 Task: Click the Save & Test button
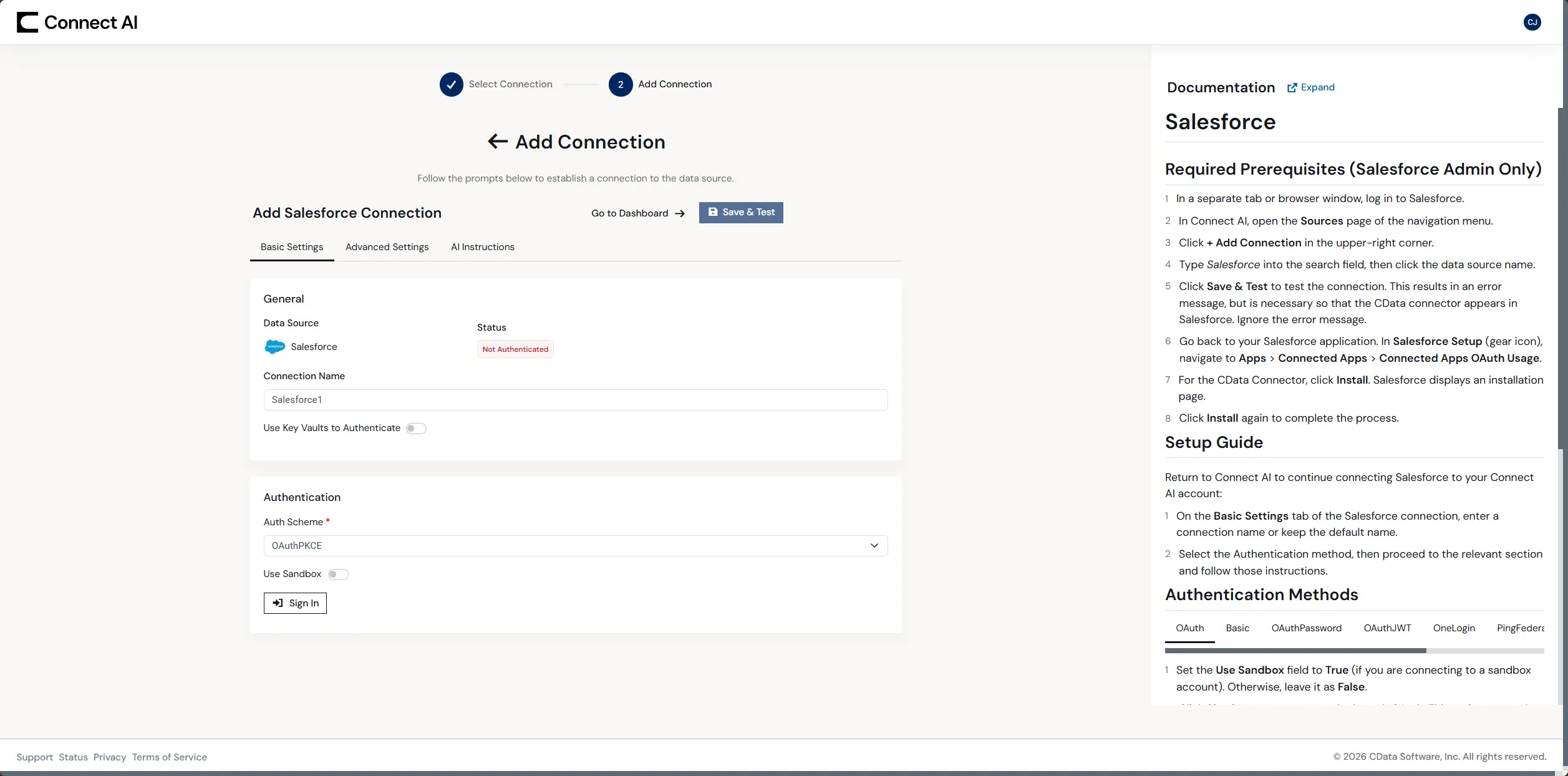pyautogui.click(x=741, y=213)
